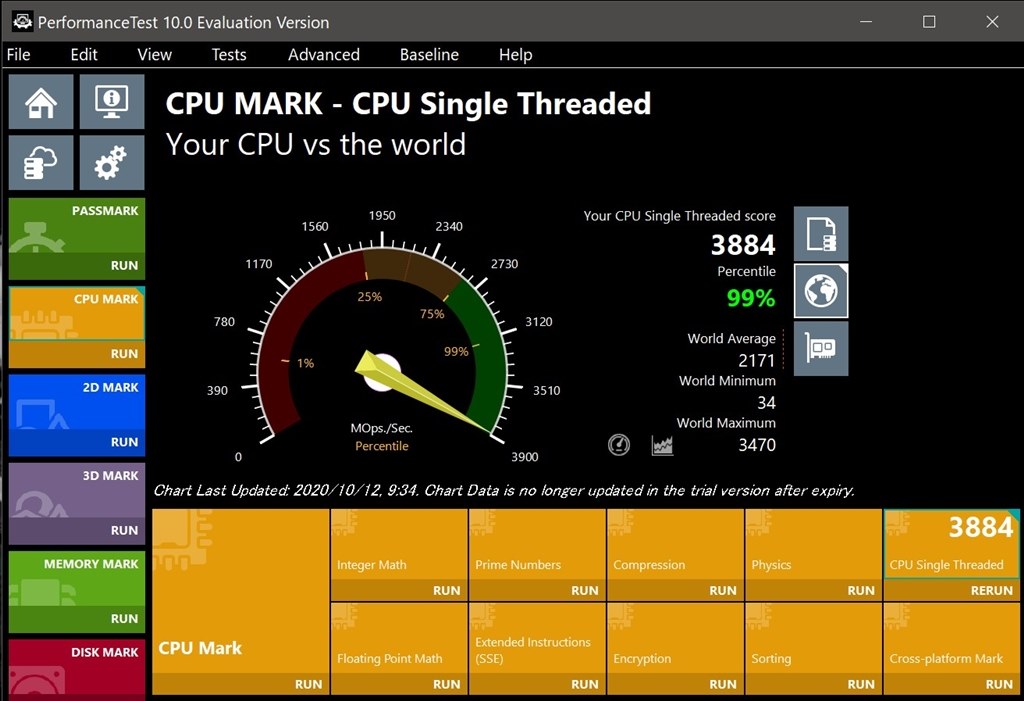Select the DISK MARK tile
The image size is (1024, 701).
77,666
